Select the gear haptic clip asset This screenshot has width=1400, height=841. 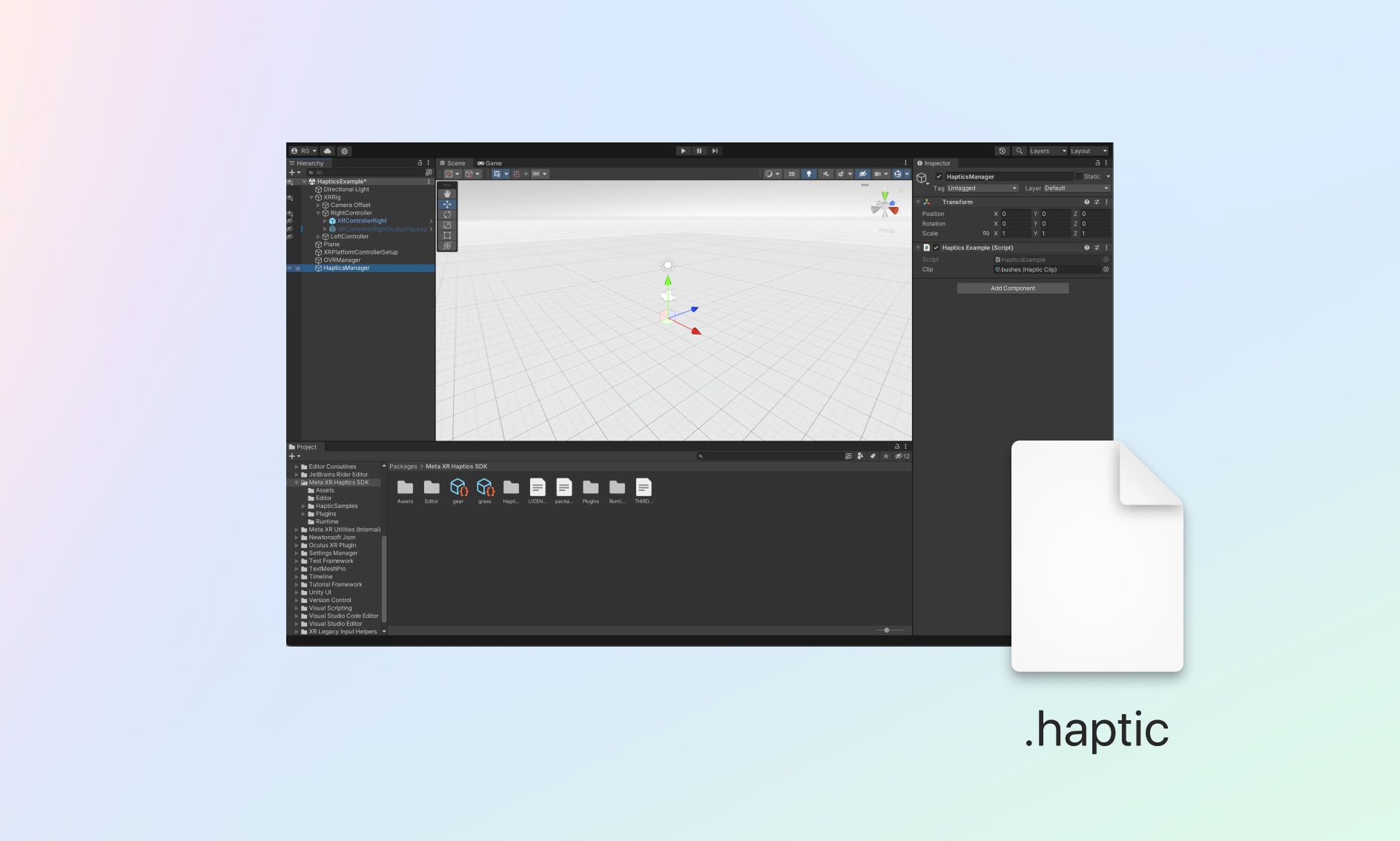pyautogui.click(x=458, y=491)
